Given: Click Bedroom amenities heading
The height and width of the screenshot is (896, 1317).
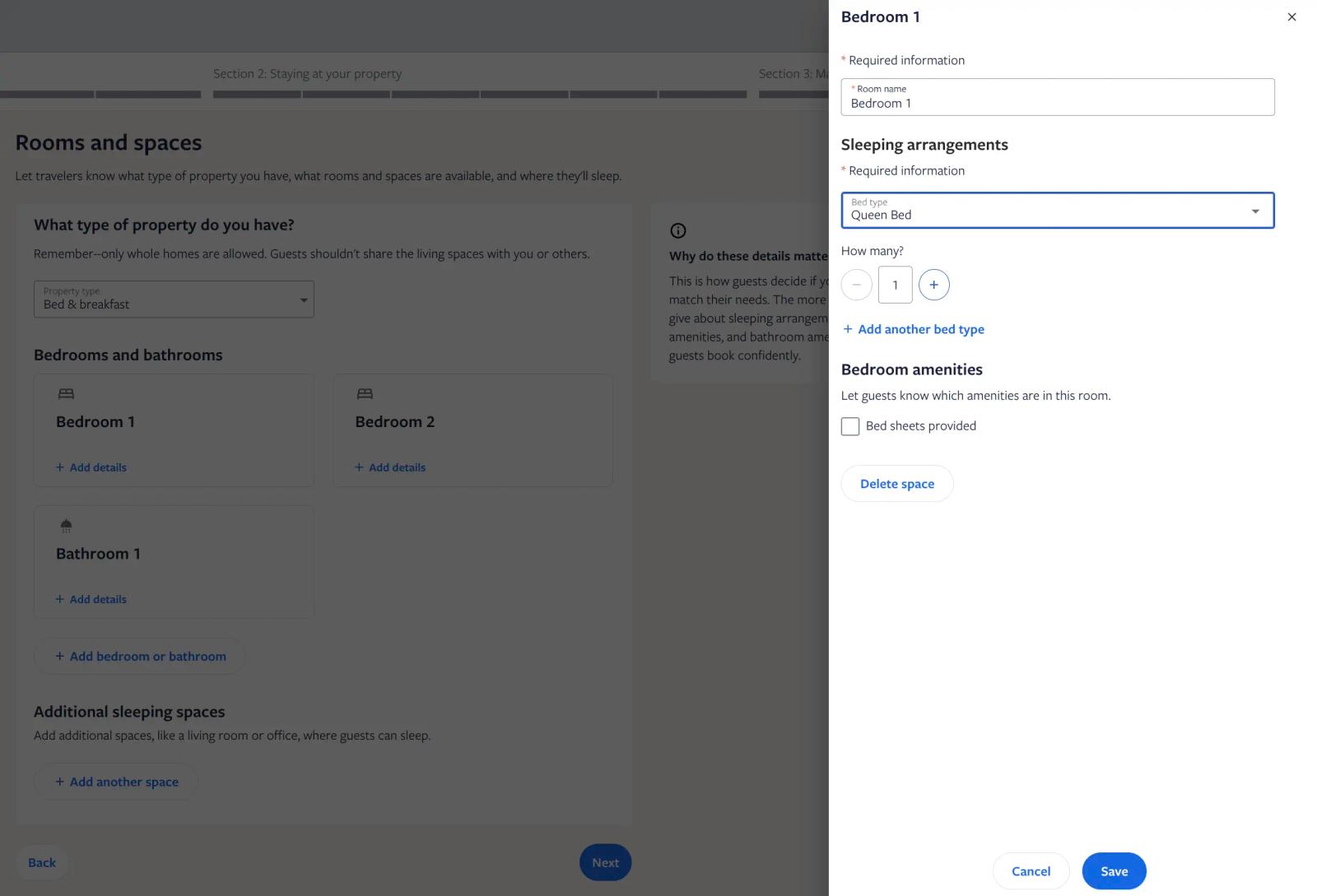Looking at the screenshot, I should (x=911, y=369).
